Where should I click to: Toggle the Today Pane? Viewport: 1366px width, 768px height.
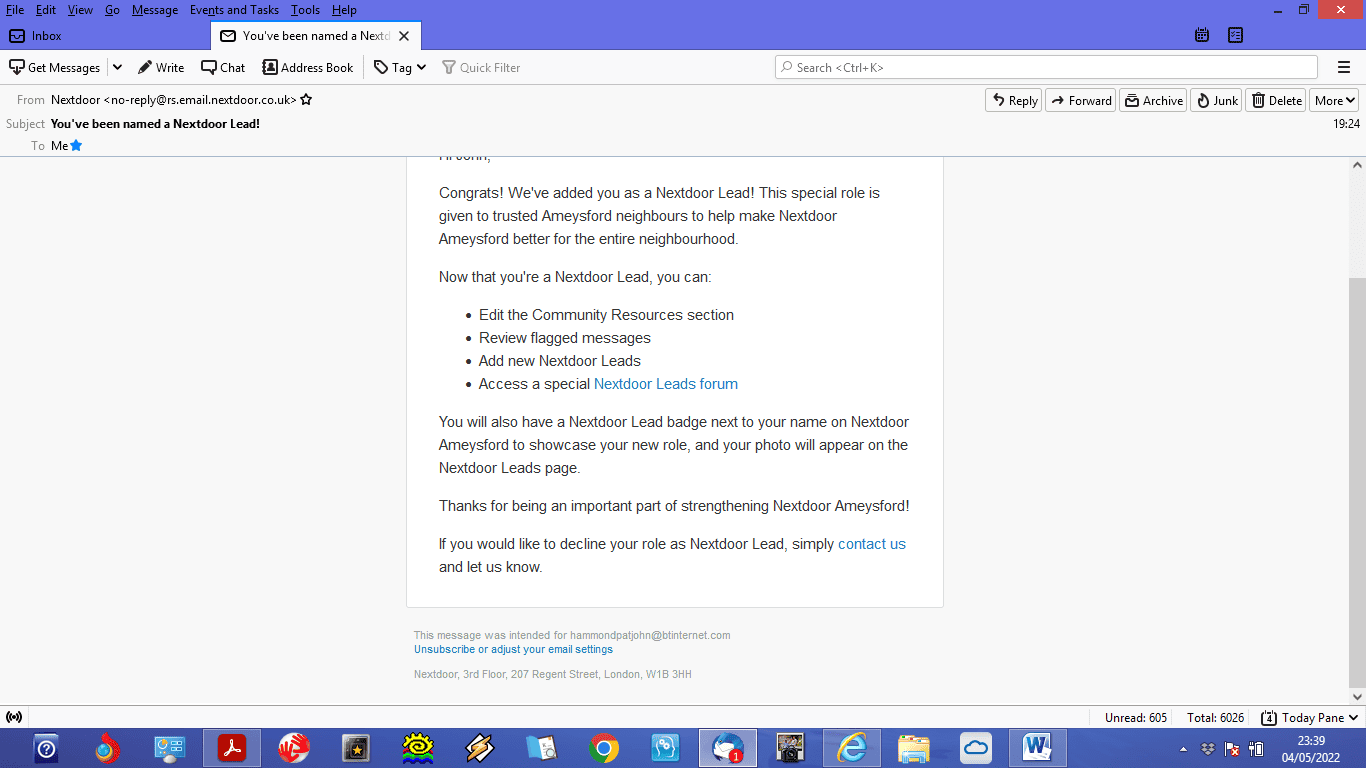tap(1310, 718)
